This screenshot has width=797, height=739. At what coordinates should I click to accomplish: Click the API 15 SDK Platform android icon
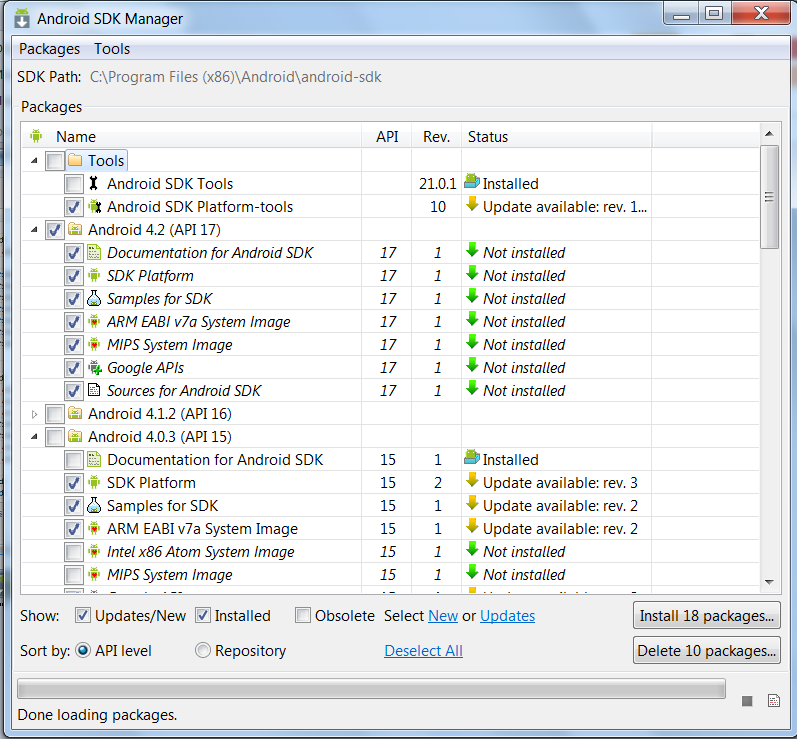click(x=94, y=482)
